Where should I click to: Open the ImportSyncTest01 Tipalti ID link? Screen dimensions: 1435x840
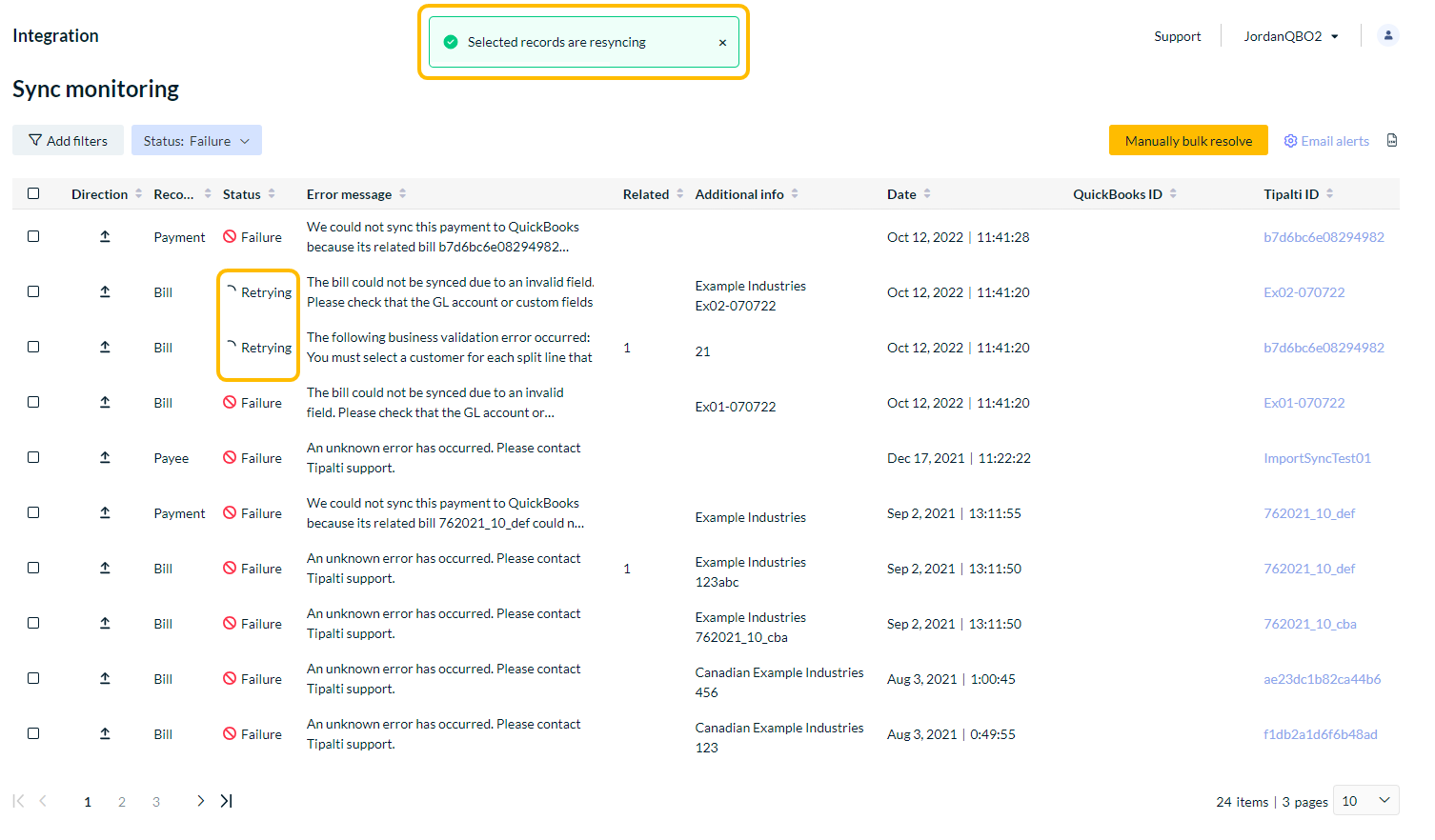click(x=1317, y=458)
